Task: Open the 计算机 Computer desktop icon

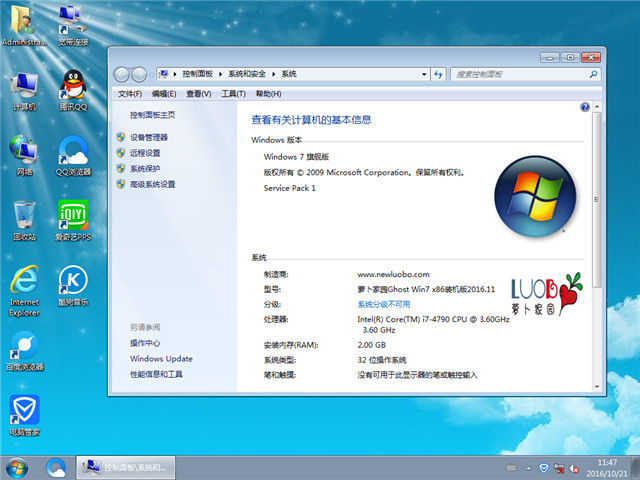Action: (24, 91)
